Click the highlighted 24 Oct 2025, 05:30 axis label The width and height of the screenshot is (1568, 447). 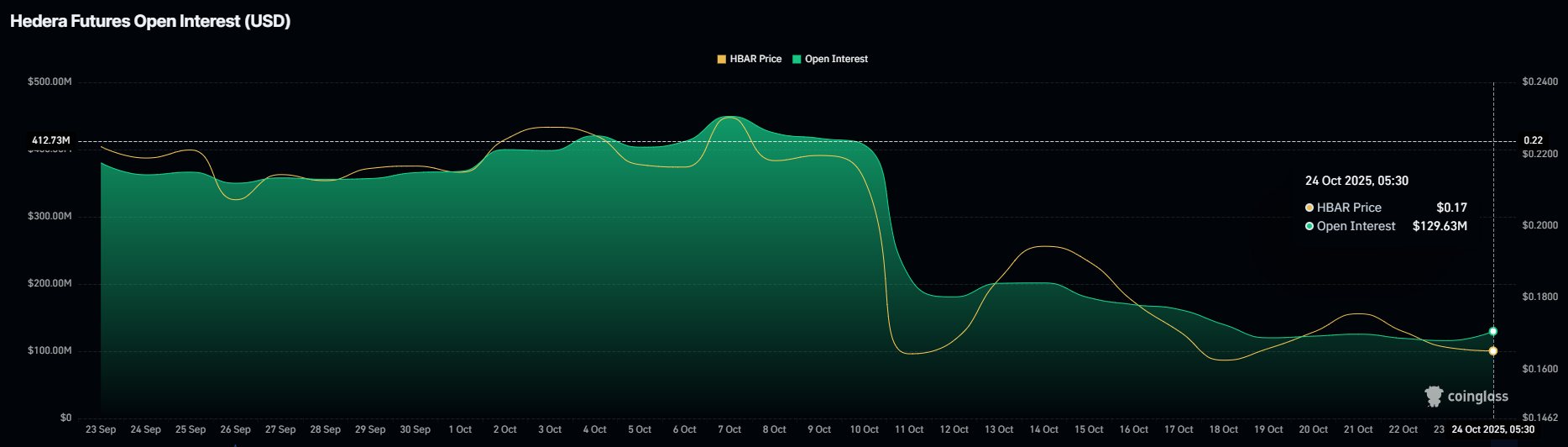click(1492, 429)
